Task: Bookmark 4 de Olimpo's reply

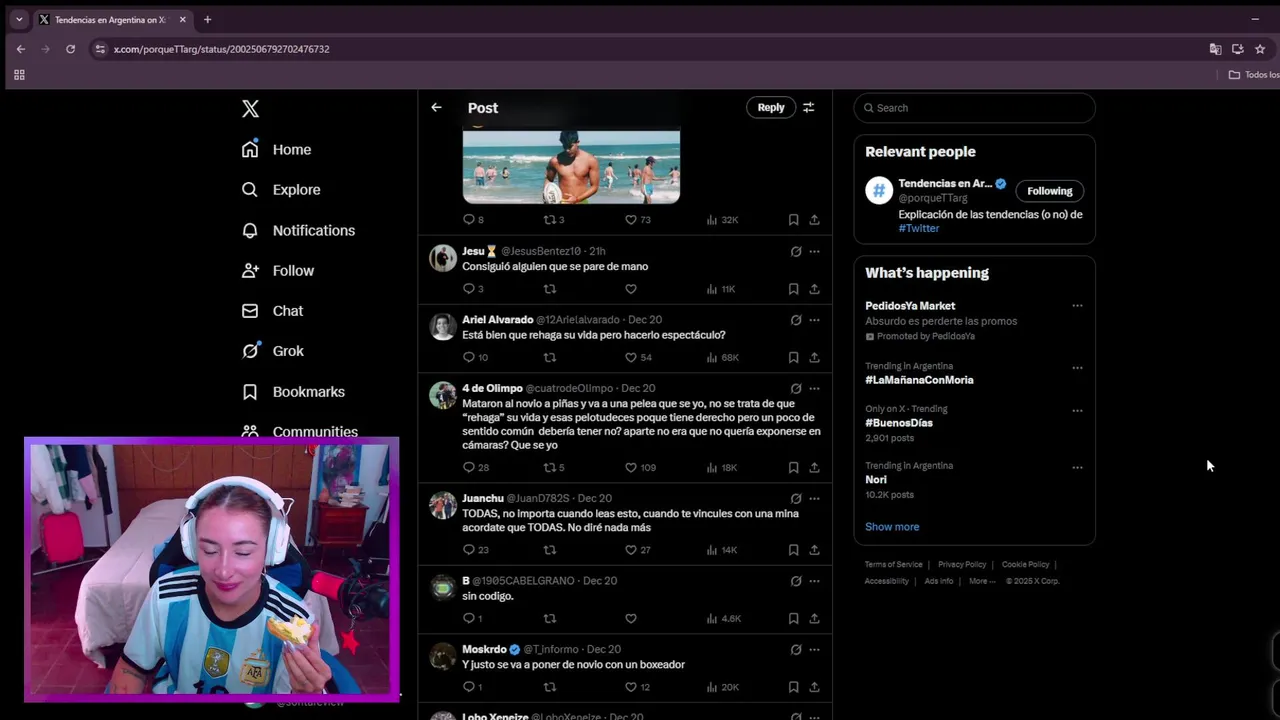Action: 793,467
